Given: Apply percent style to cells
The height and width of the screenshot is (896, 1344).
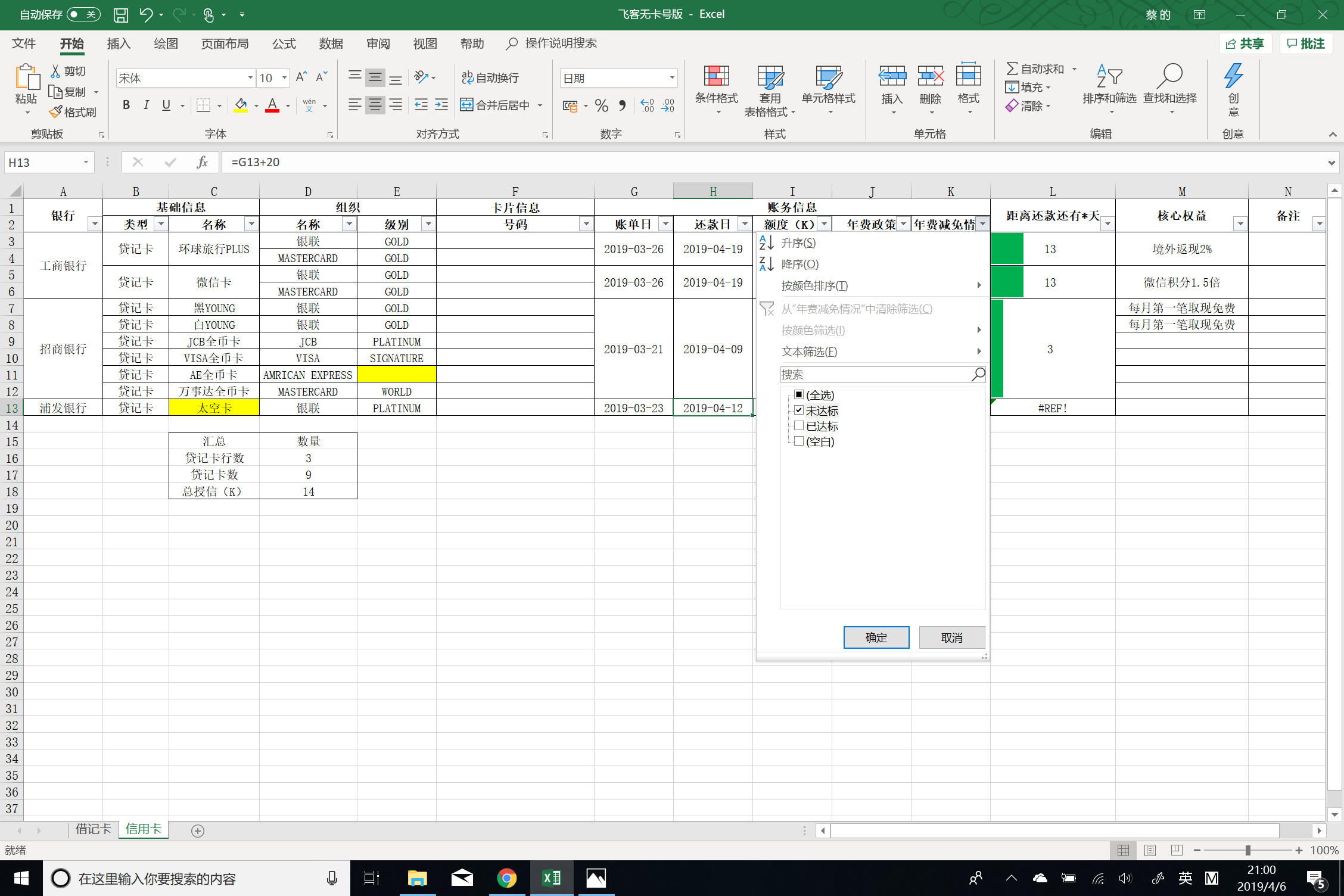Looking at the screenshot, I should tap(602, 105).
